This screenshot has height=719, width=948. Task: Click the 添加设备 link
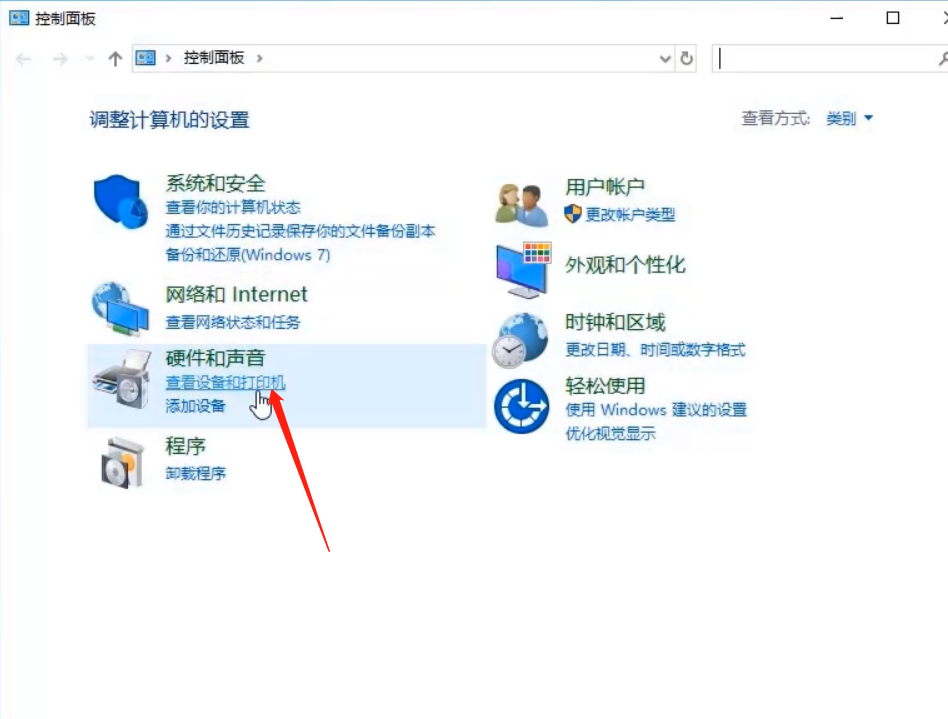coord(196,406)
